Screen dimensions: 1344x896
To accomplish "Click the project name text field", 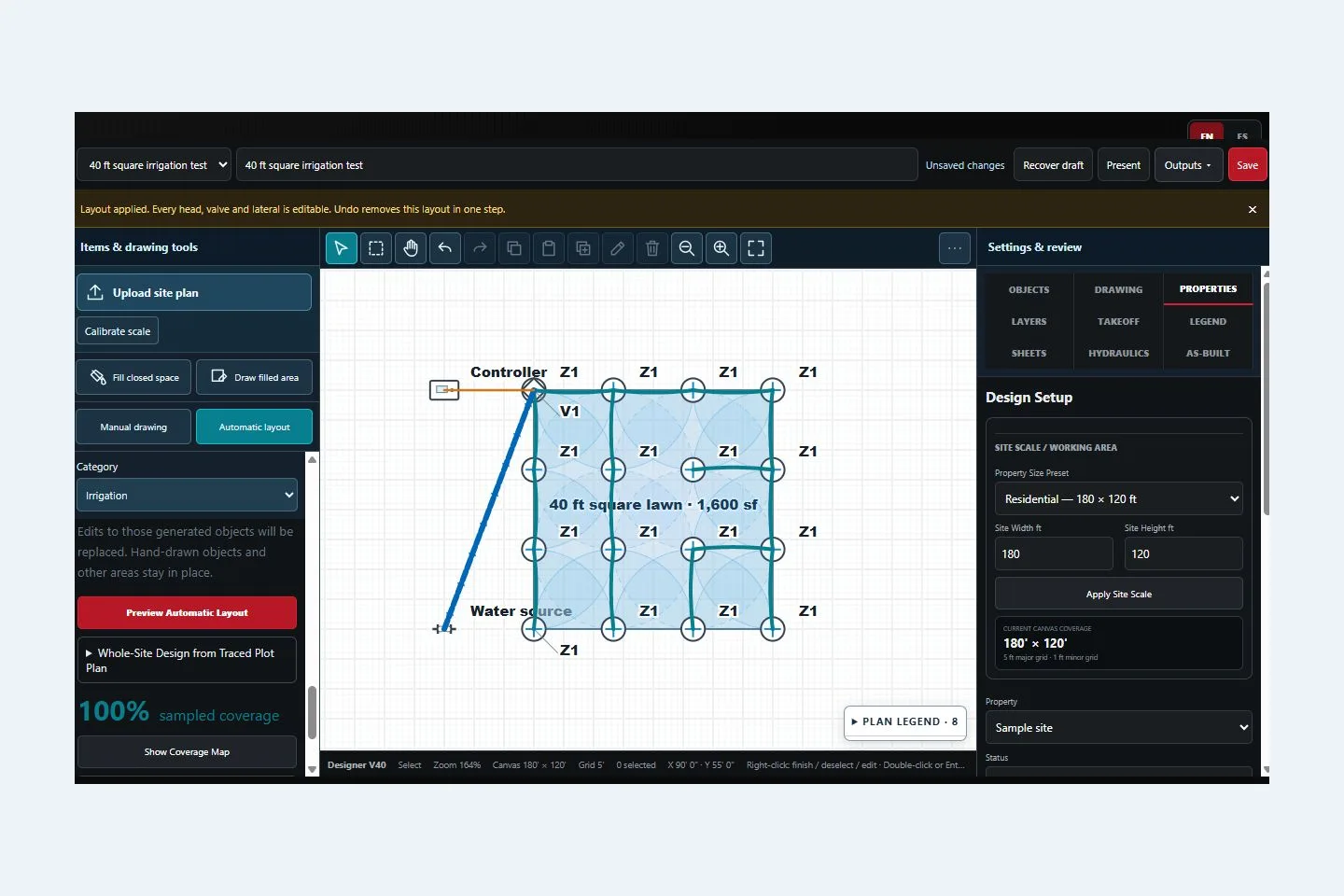I will 577,165.
